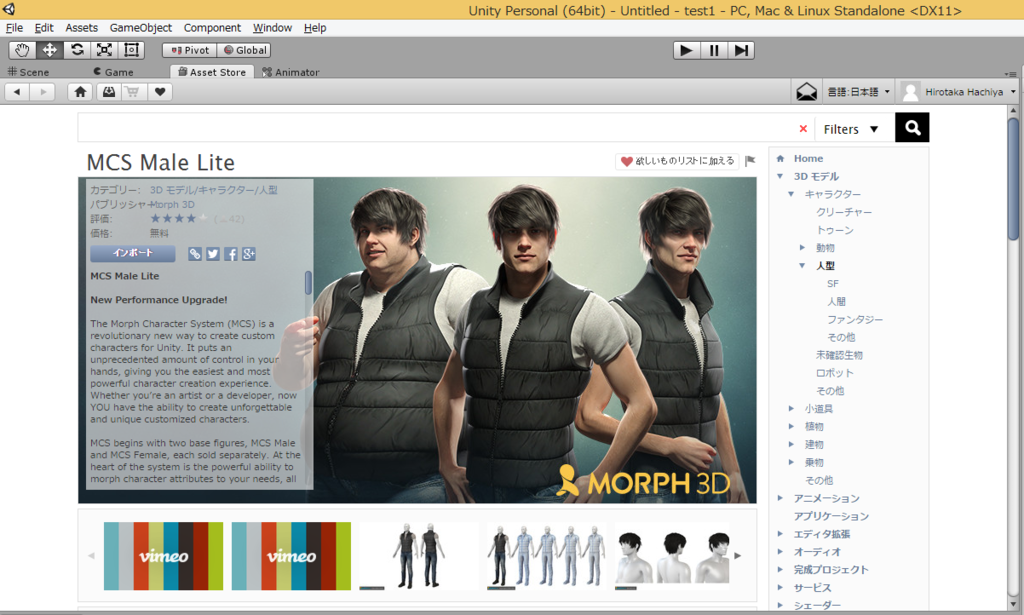Click the search text field

pyautogui.click(x=436, y=128)
